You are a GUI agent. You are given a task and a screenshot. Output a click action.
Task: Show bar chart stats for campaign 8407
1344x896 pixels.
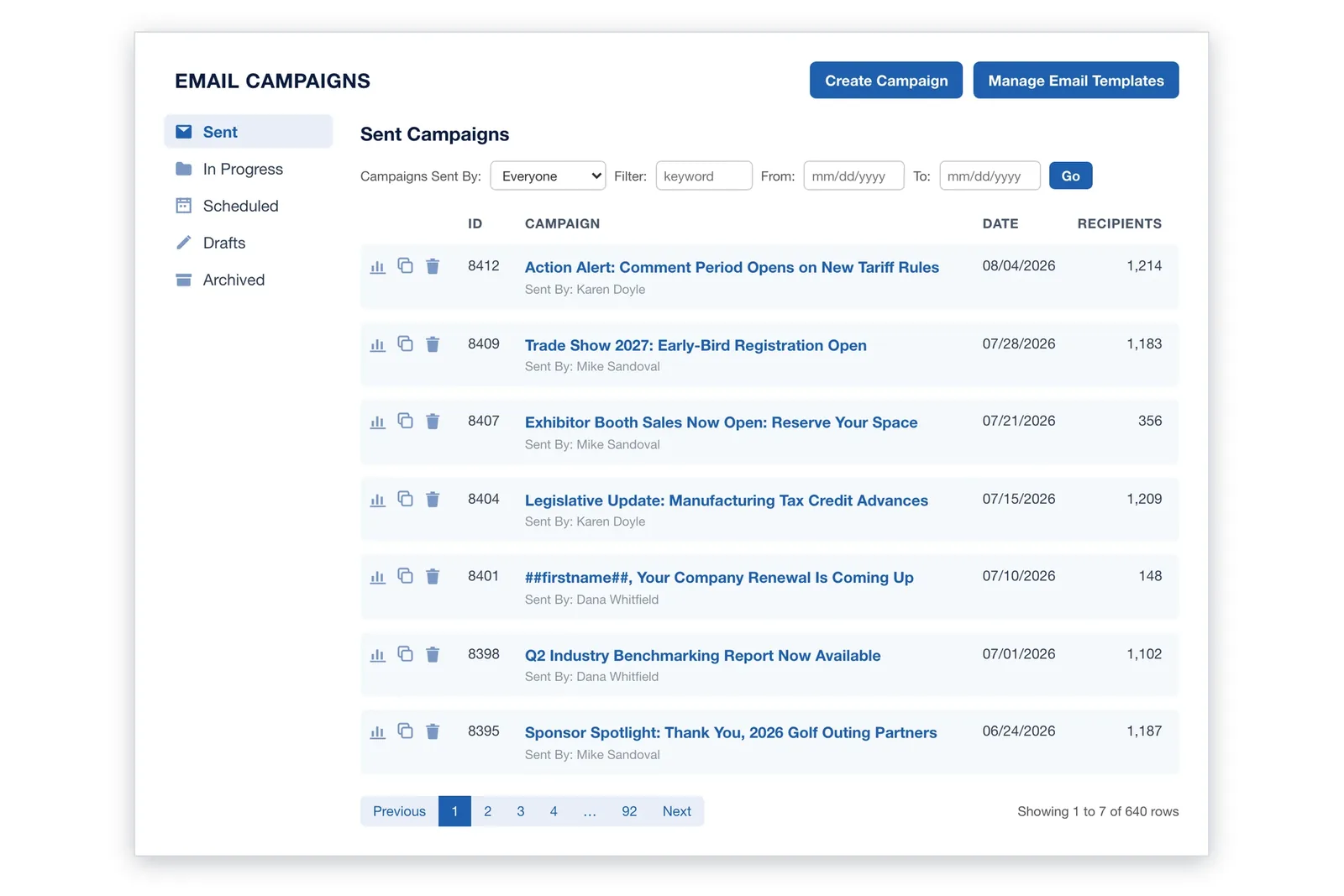(x=378, y=422)
